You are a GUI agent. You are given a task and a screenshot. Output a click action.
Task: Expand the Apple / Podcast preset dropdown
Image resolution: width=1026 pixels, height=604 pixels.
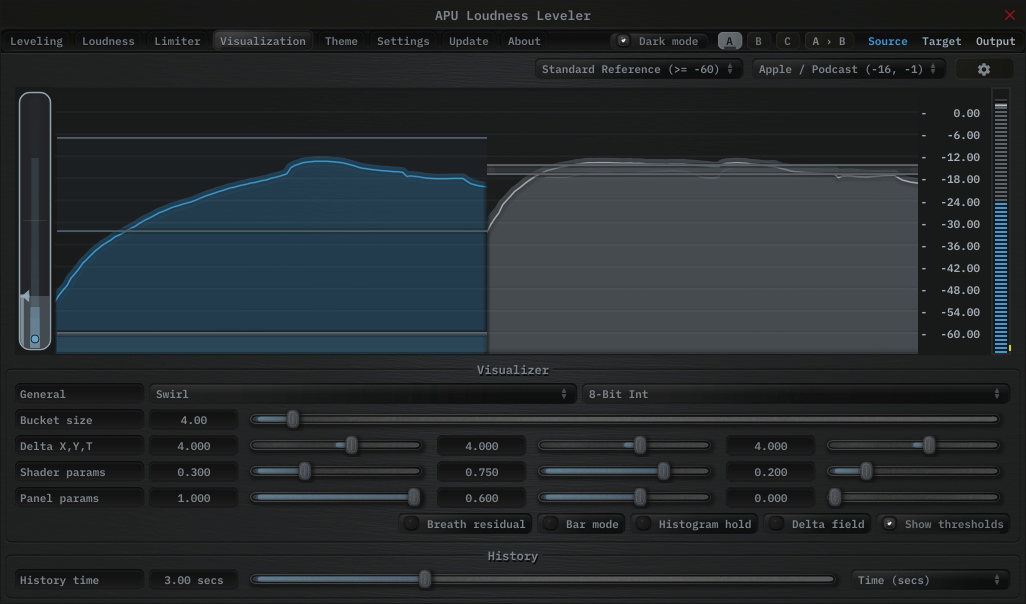(848, 69)
